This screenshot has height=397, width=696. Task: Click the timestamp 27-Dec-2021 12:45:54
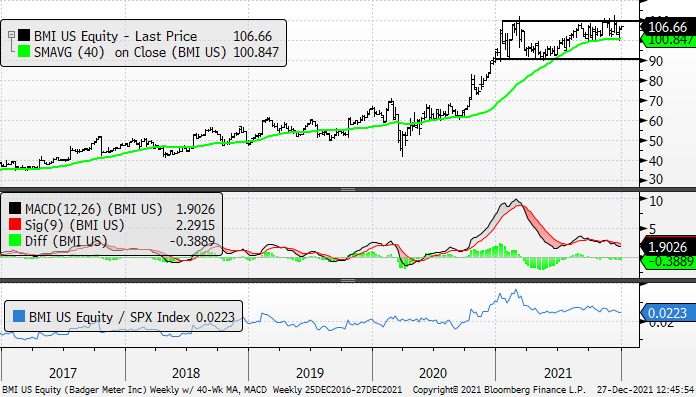pos(646,390)
